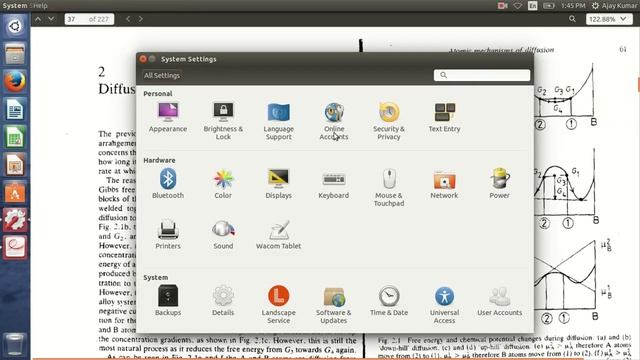Viewport: 640px width, 360px height.
Task: Go to previous page in document viewer
Action: pos(38,19)
